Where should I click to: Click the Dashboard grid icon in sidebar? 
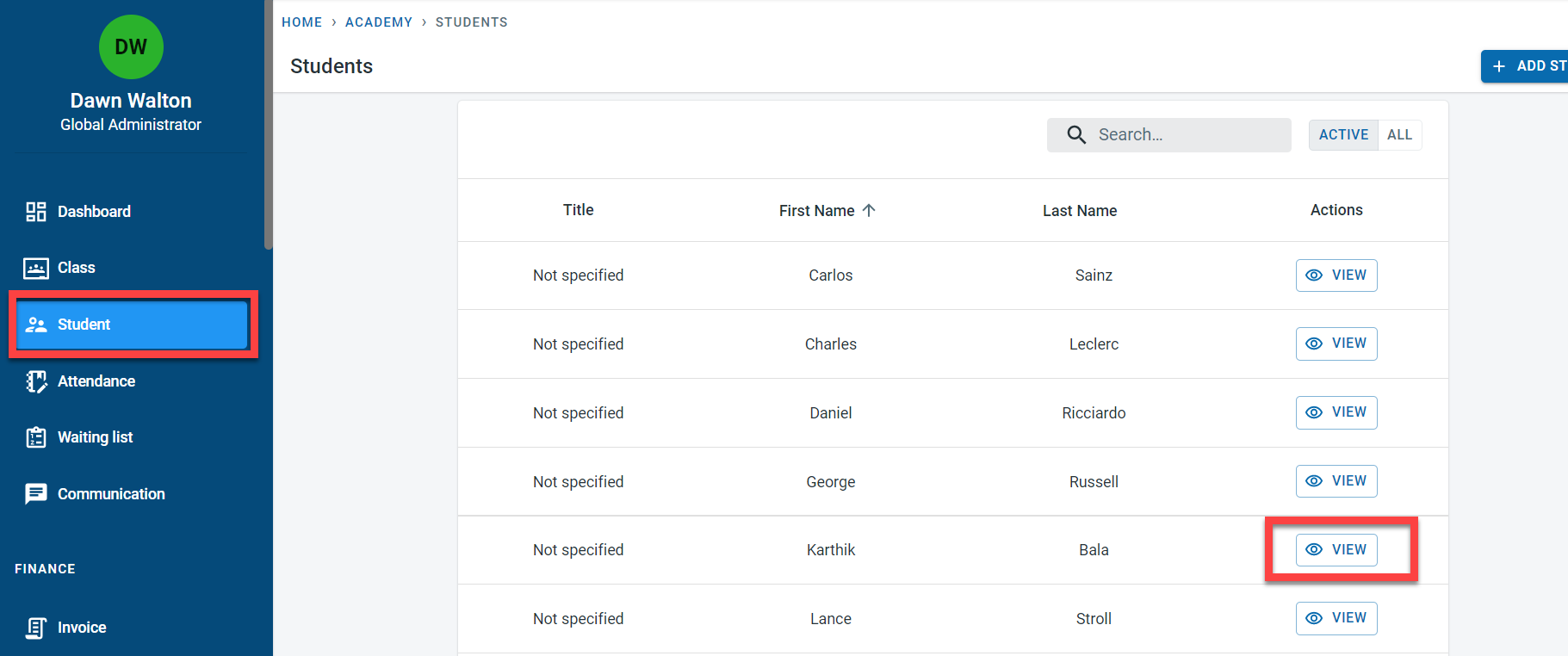(x=35, y=212)
